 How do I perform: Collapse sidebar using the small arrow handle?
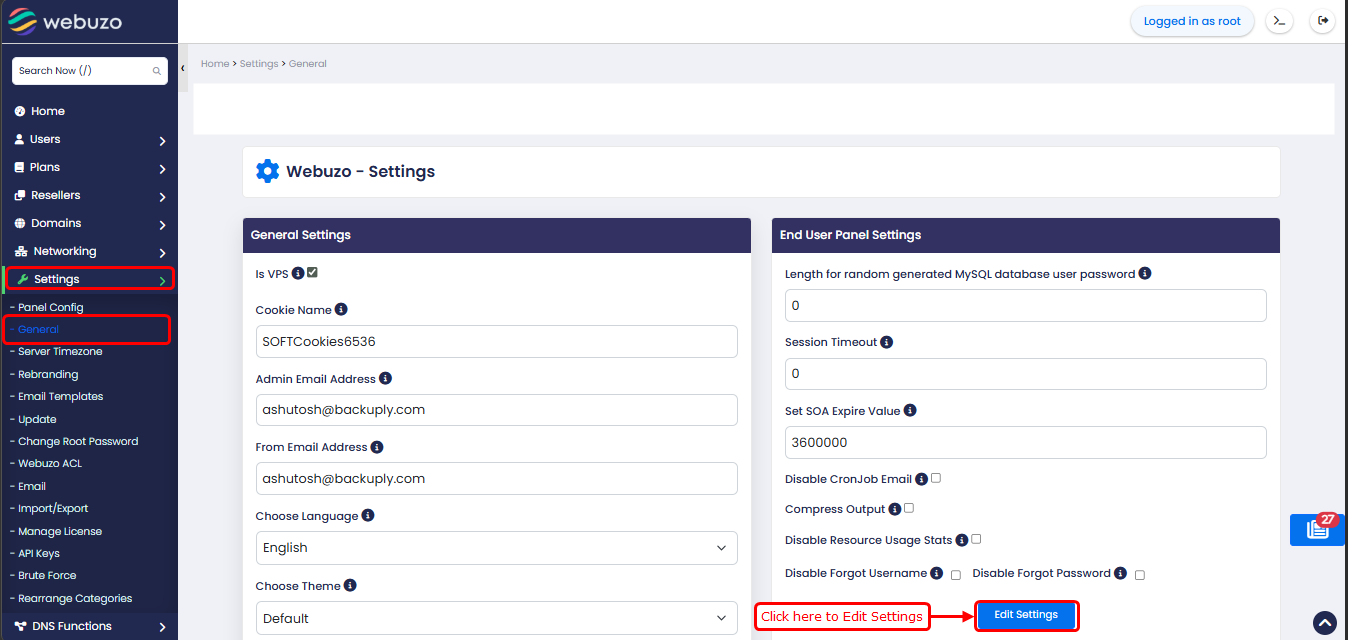tap(183, 68)
